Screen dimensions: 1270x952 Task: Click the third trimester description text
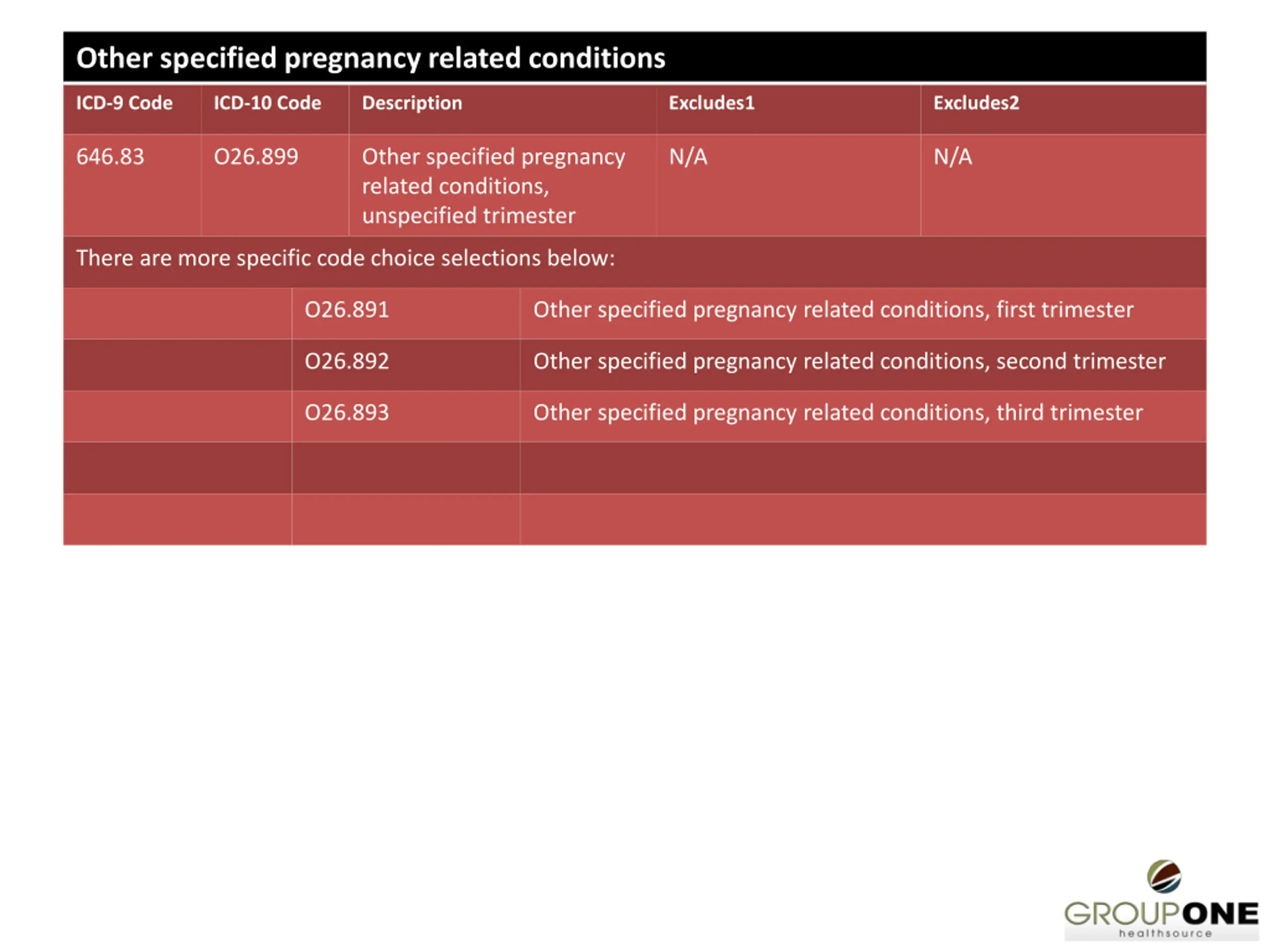coord(838,413)
